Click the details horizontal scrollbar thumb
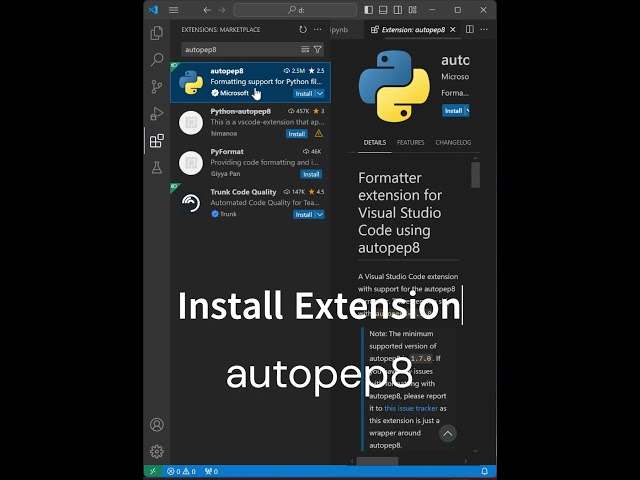Viewport: 640px width, 480px height. pos(377,461)
